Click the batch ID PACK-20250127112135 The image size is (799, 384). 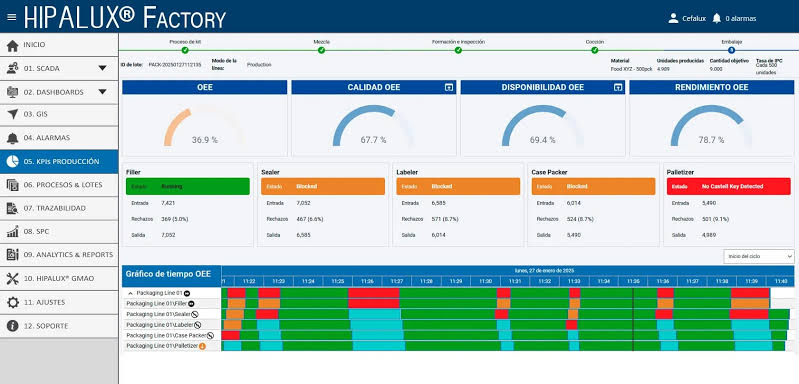pos(175,65)
